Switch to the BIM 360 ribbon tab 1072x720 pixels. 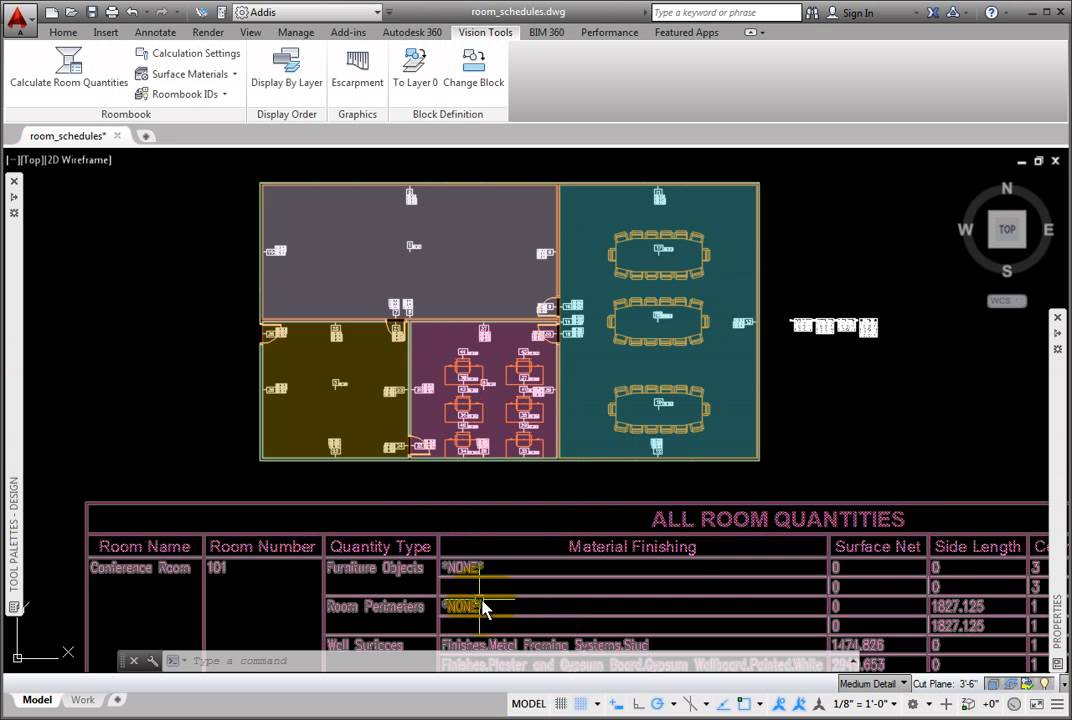pyautogui.click(x=546, y=32)
